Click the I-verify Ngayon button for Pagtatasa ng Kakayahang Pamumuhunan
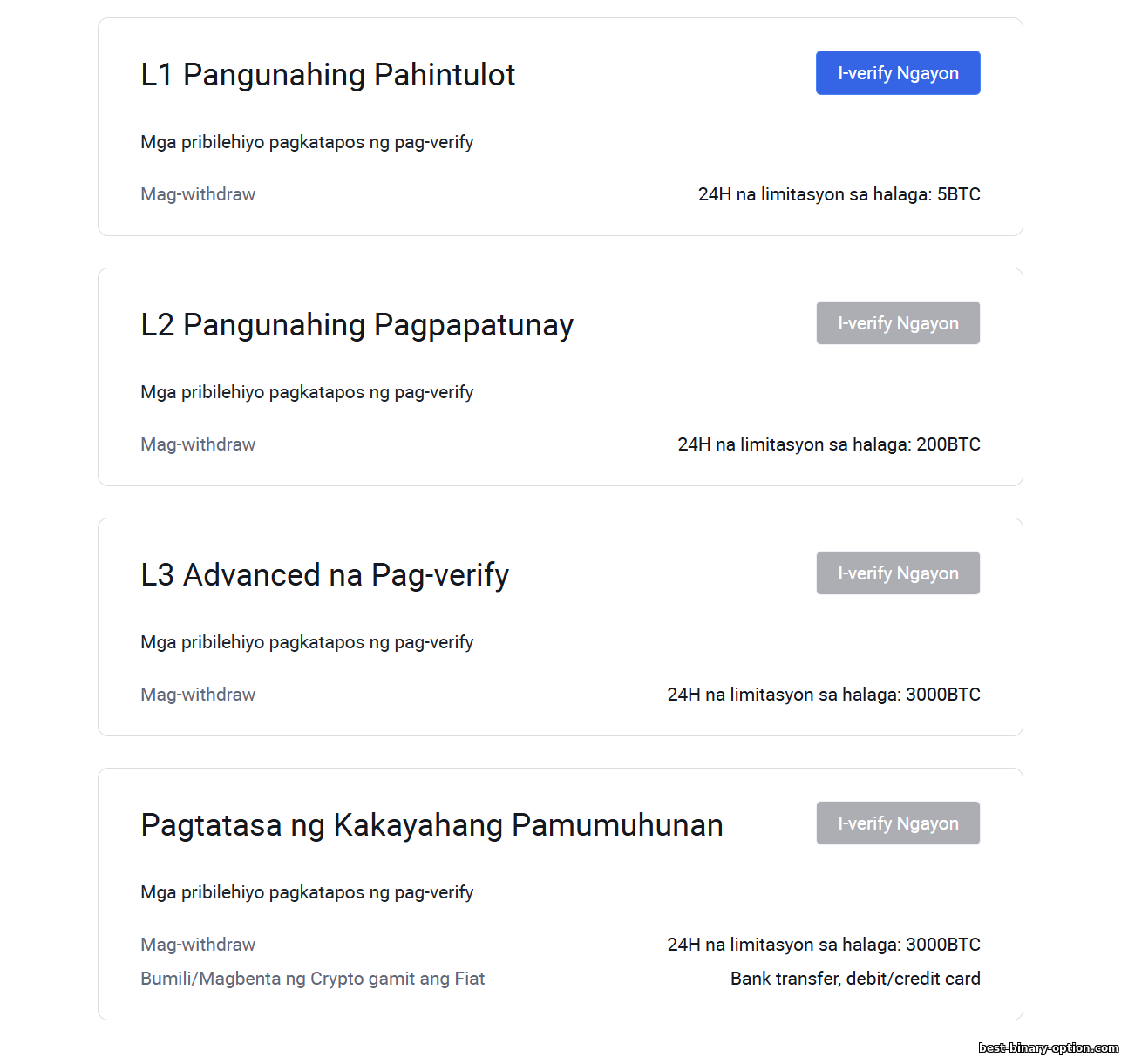Screen dimensions: 1128x1064 [x=898, y=823]
